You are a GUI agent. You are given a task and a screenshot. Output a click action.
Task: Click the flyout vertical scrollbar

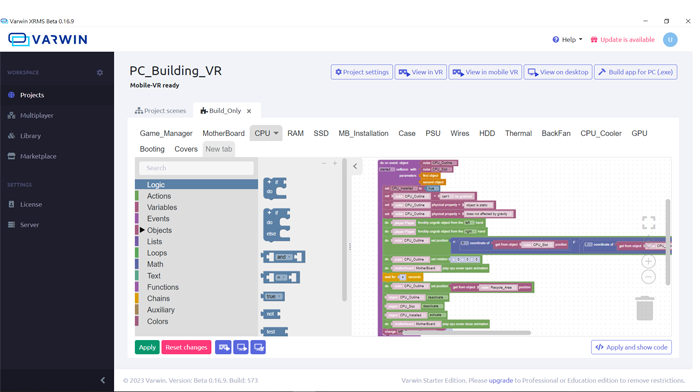pos(344,229)
